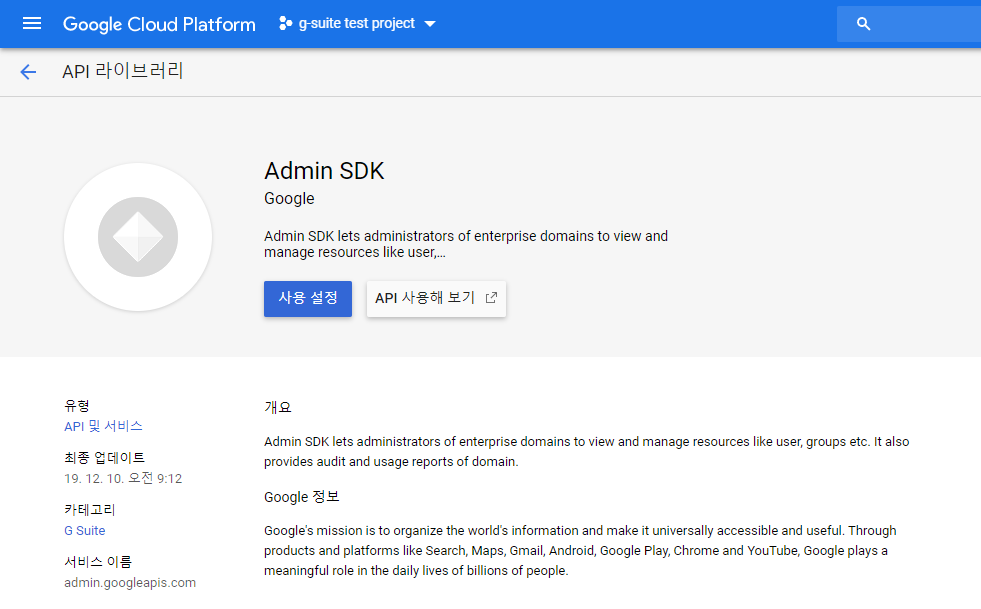Click the Google Cloud Platform logo text

tap(159, 24)
